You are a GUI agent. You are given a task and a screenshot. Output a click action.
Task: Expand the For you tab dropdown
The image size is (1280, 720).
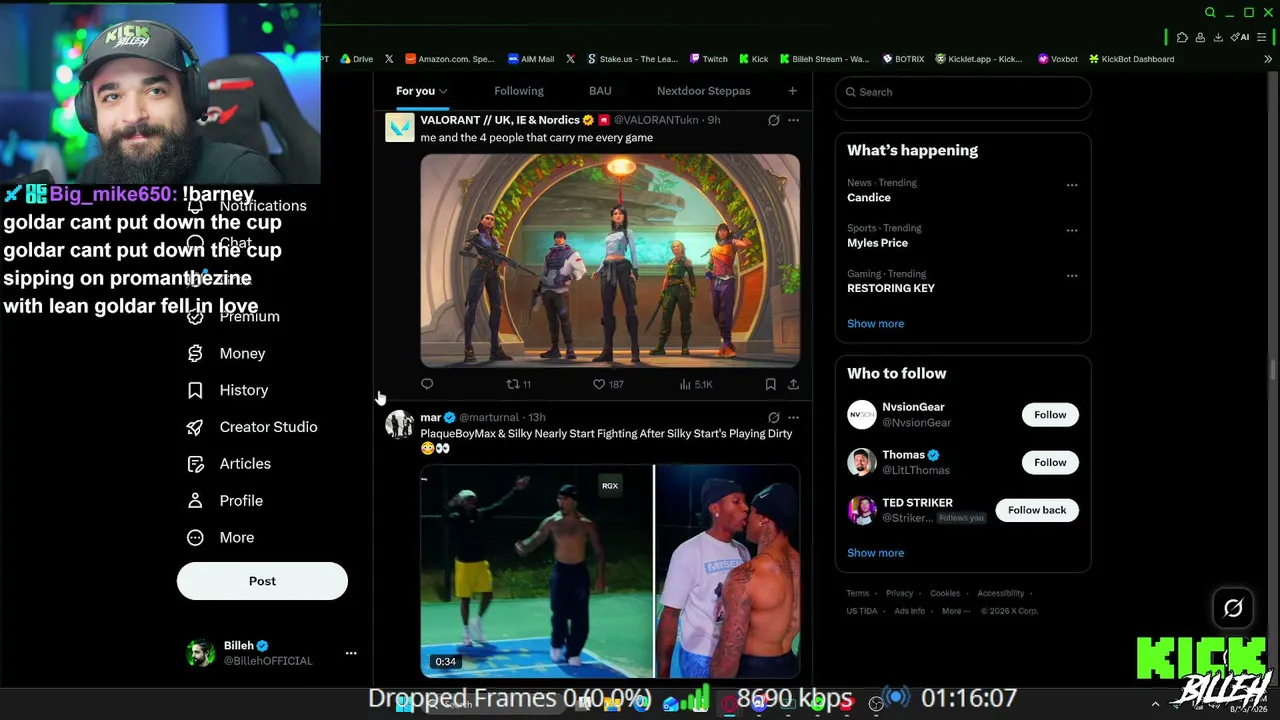443,91
